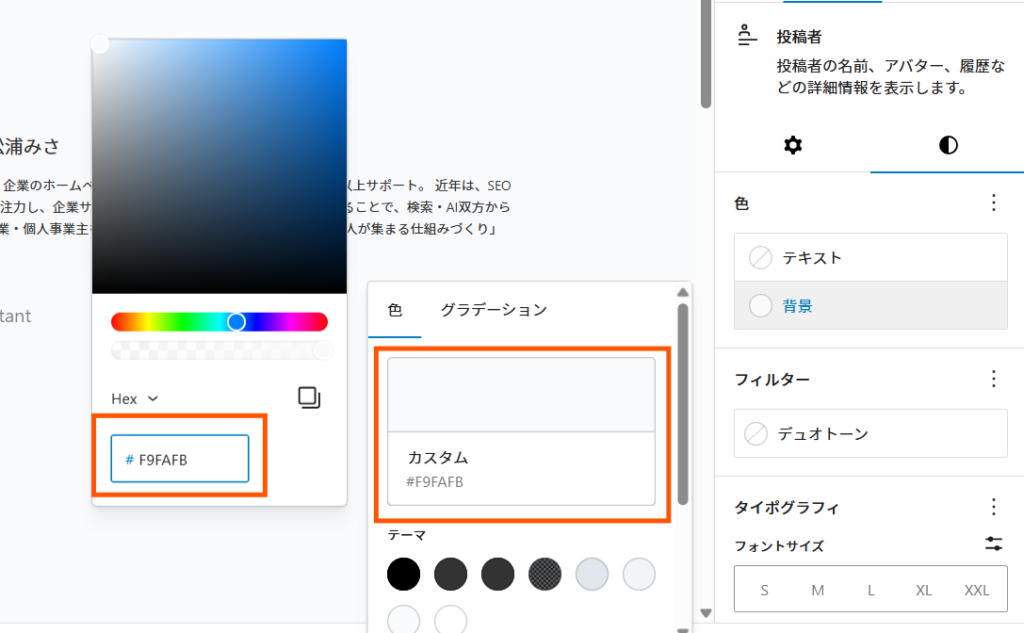Click the 投稿者 block icon
This screenshot has width=1024, height=633.
click(747, 37)
